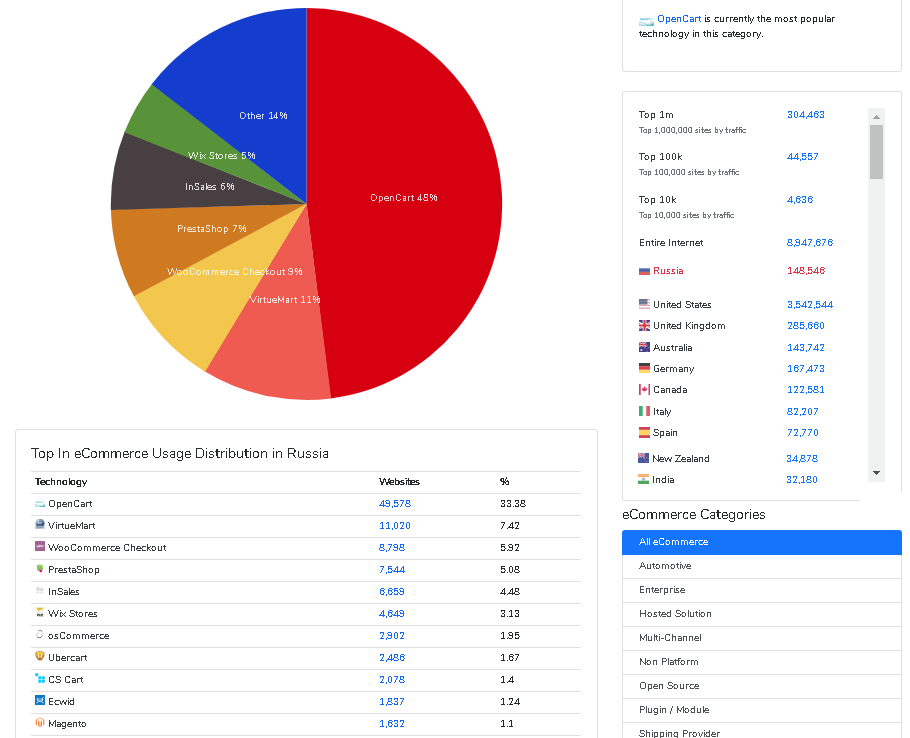The height and width of the screenshot is (738, 910).
Task: Click the Germany flag icon
Action: 644,368
